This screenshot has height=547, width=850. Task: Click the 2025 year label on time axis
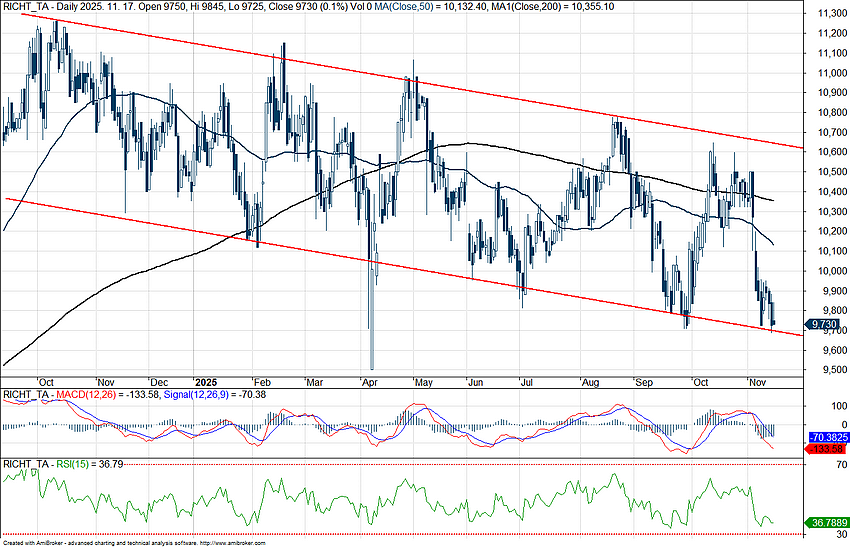pyautogui.click(x=207, y=382)
